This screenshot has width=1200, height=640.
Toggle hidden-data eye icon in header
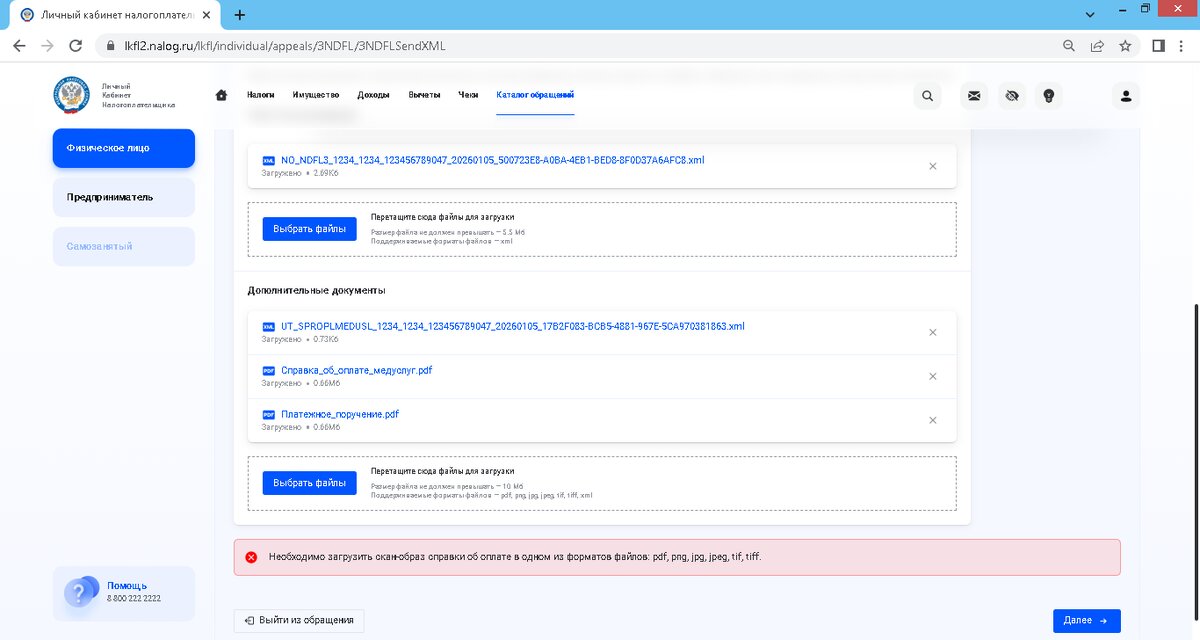point(1012,96)
